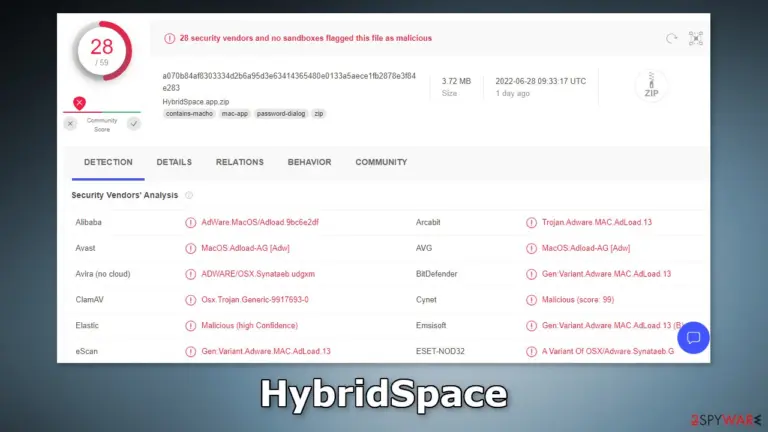Click the ZIP file type icon
Screen dimensions: 768x432
(x=651, y=86)
